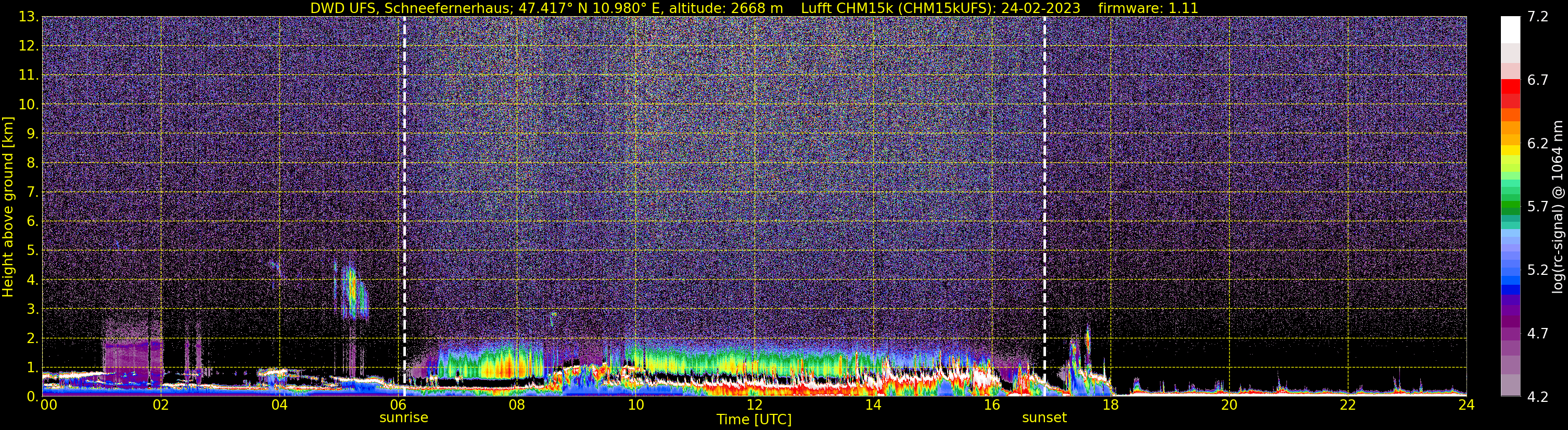
Task: Click the '4.7' colorbar label
Action: point(1538,334)
